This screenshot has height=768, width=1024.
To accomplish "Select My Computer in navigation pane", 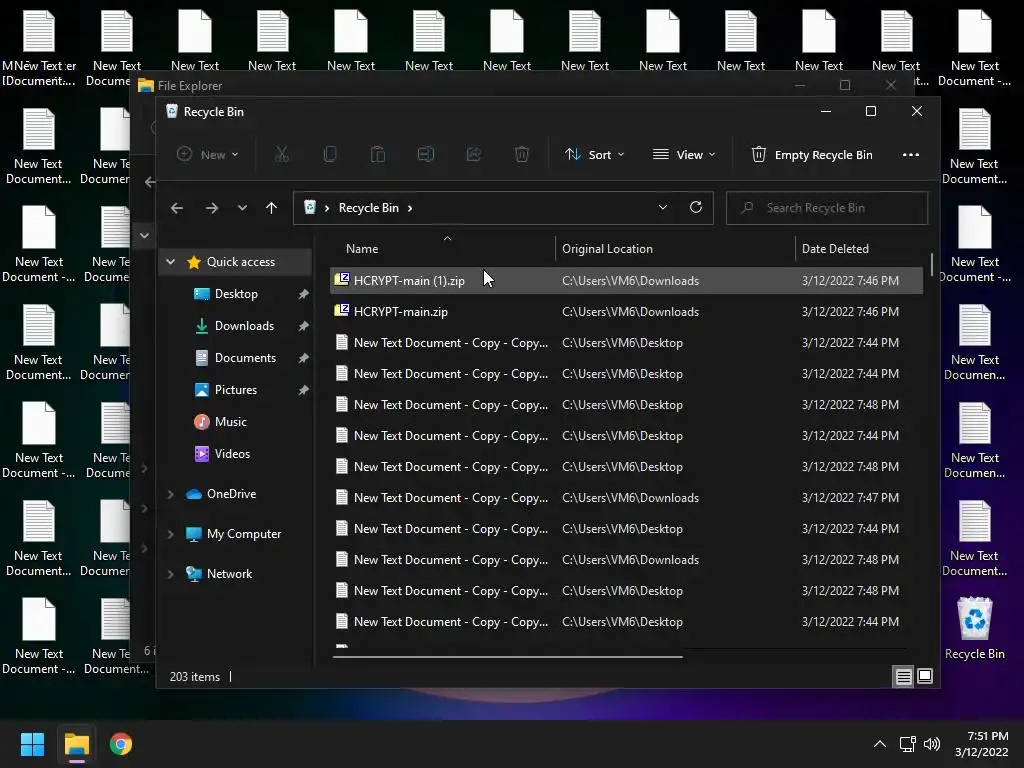I will pos(244,534).
